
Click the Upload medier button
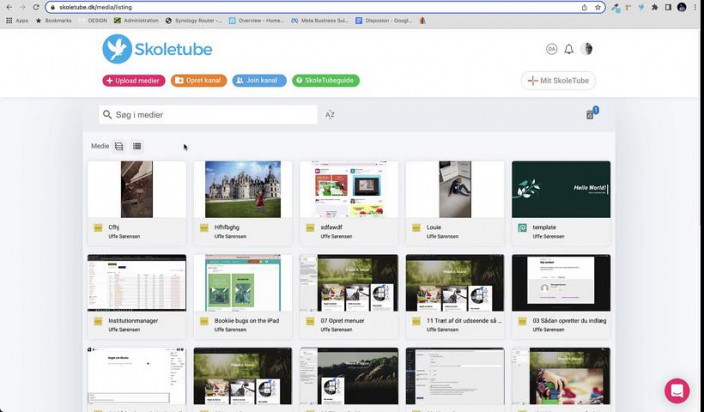(134, 81)
